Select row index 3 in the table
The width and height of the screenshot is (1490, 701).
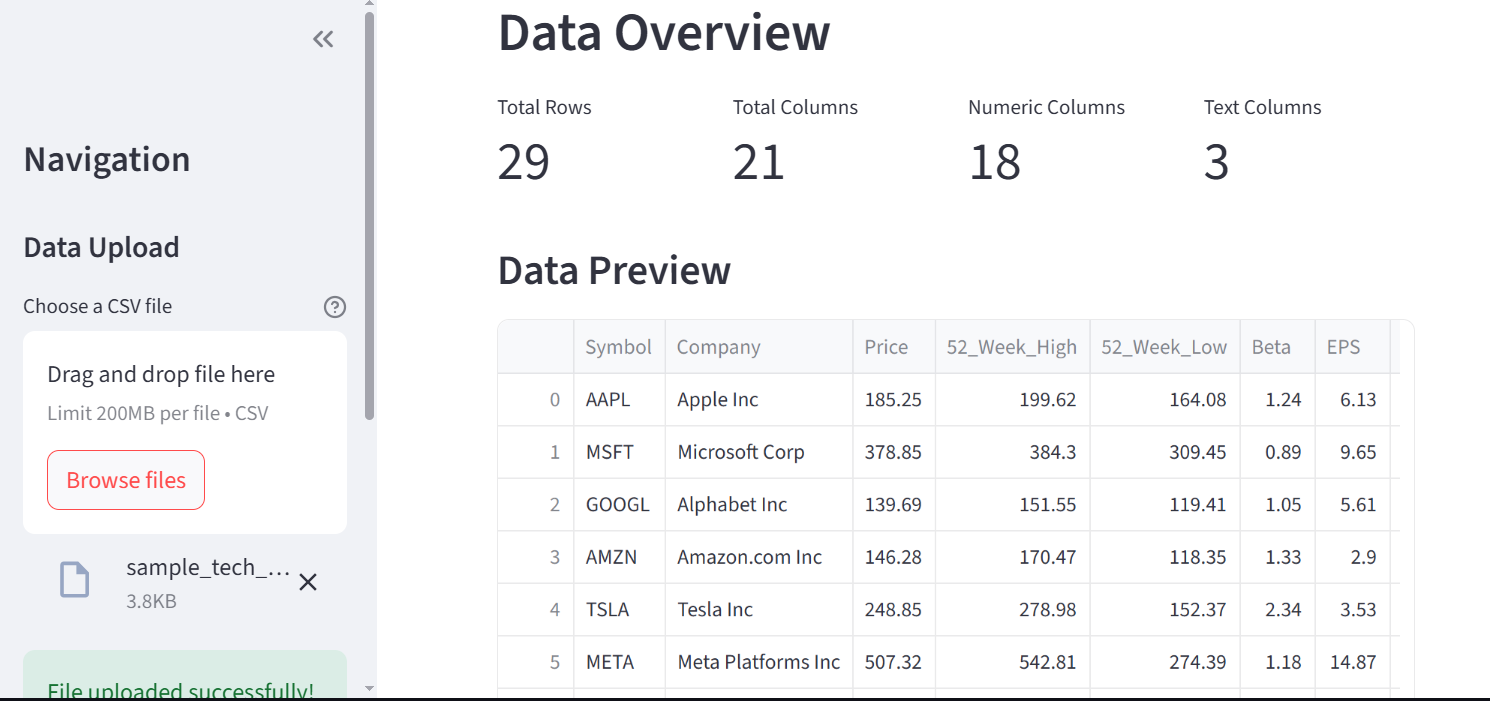pyautogui.click(x=554, y=557)
